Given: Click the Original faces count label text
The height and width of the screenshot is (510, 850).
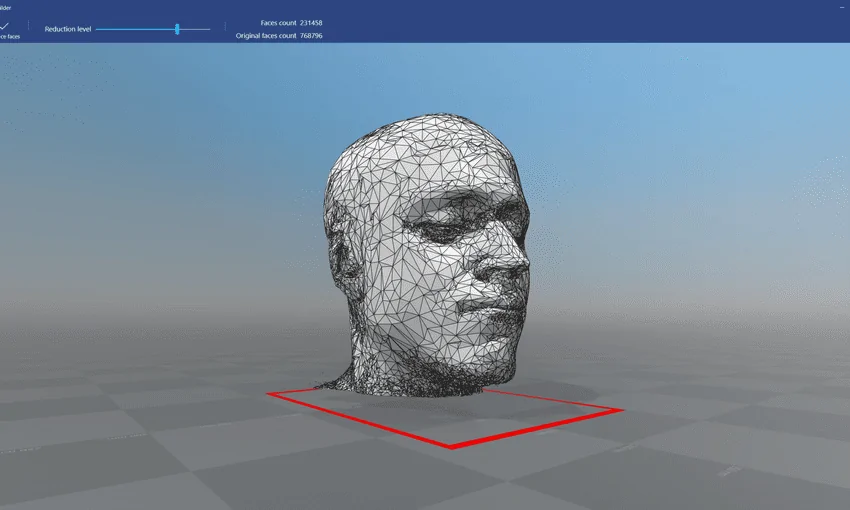Looking at the screenshot, I should [266, 36].
